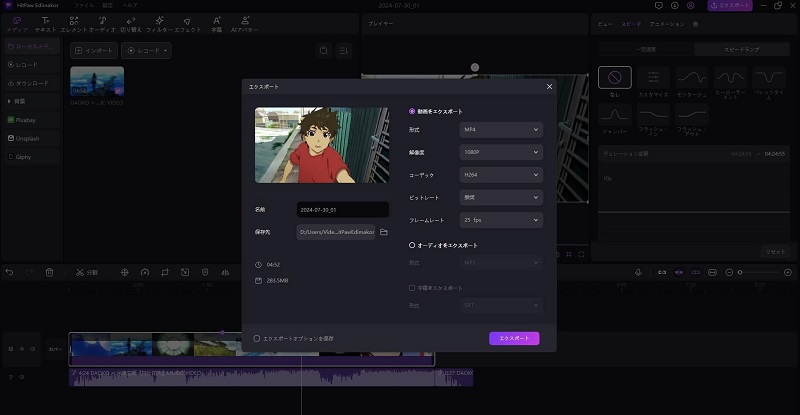The width and height of the screenshot is (800, 415).
Task: Click the インポート import button
Action: 94,51
